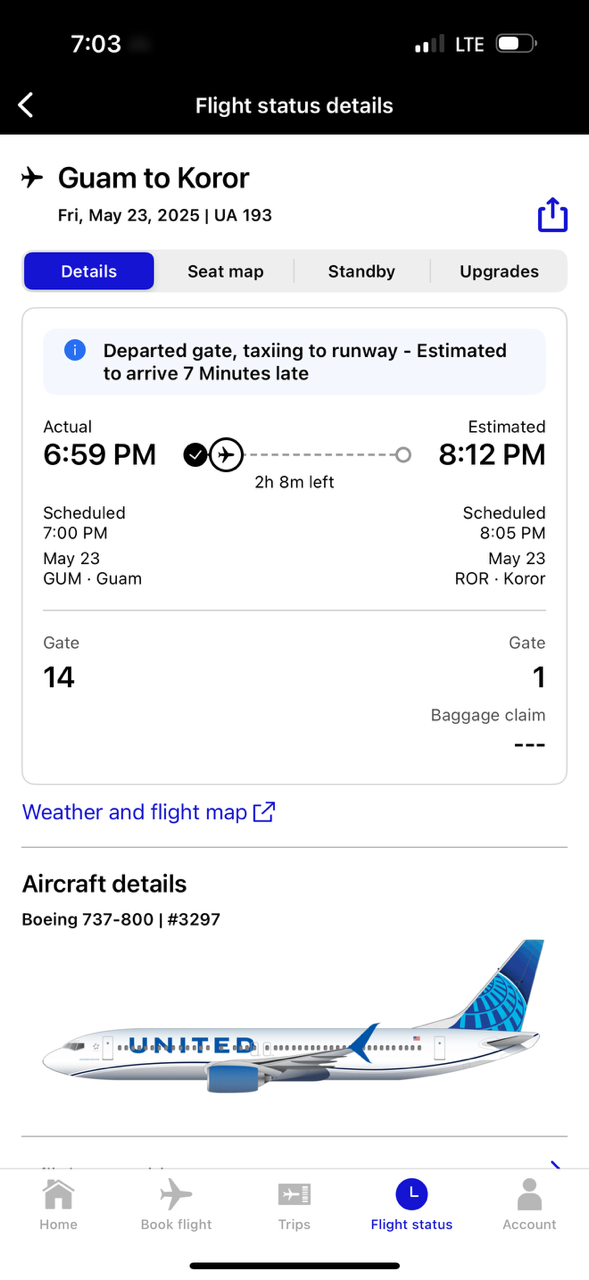The height and width of the screenshot is (1280, 589).
Task: Tap the delay status message banner
Action: coord(294,362)
